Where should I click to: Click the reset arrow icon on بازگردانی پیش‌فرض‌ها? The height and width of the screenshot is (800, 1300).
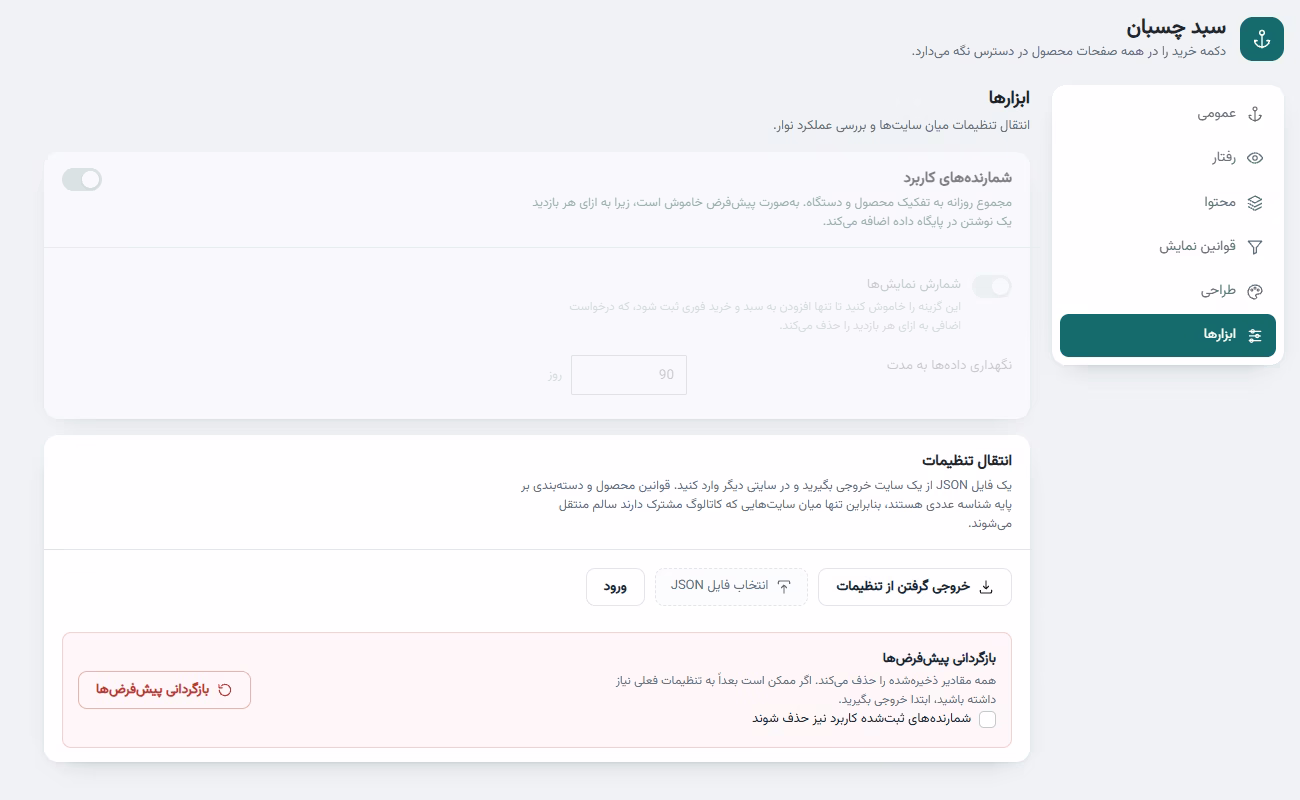pyautogui.click(x=225, y=690)
